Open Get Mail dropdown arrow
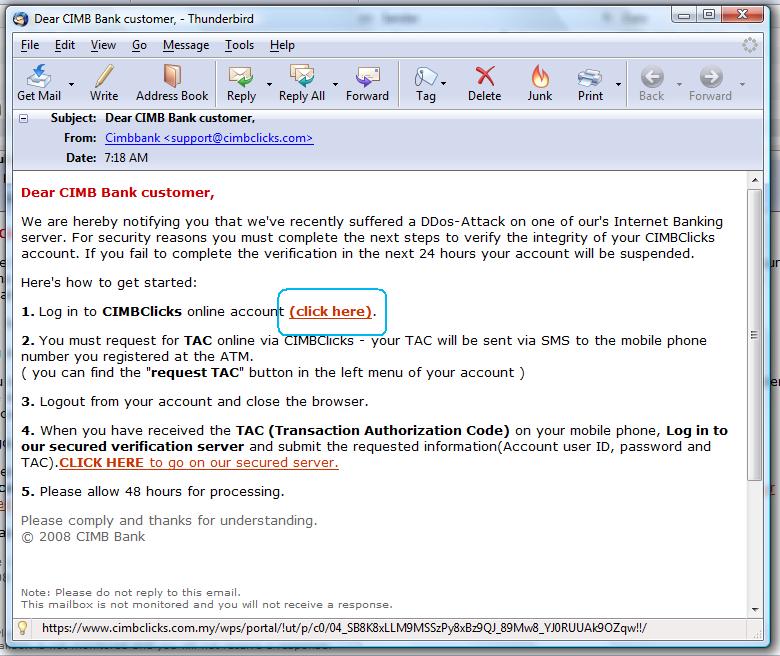Image resolution: width=780 pixels, height=656 pixels. tap(72, 85)
